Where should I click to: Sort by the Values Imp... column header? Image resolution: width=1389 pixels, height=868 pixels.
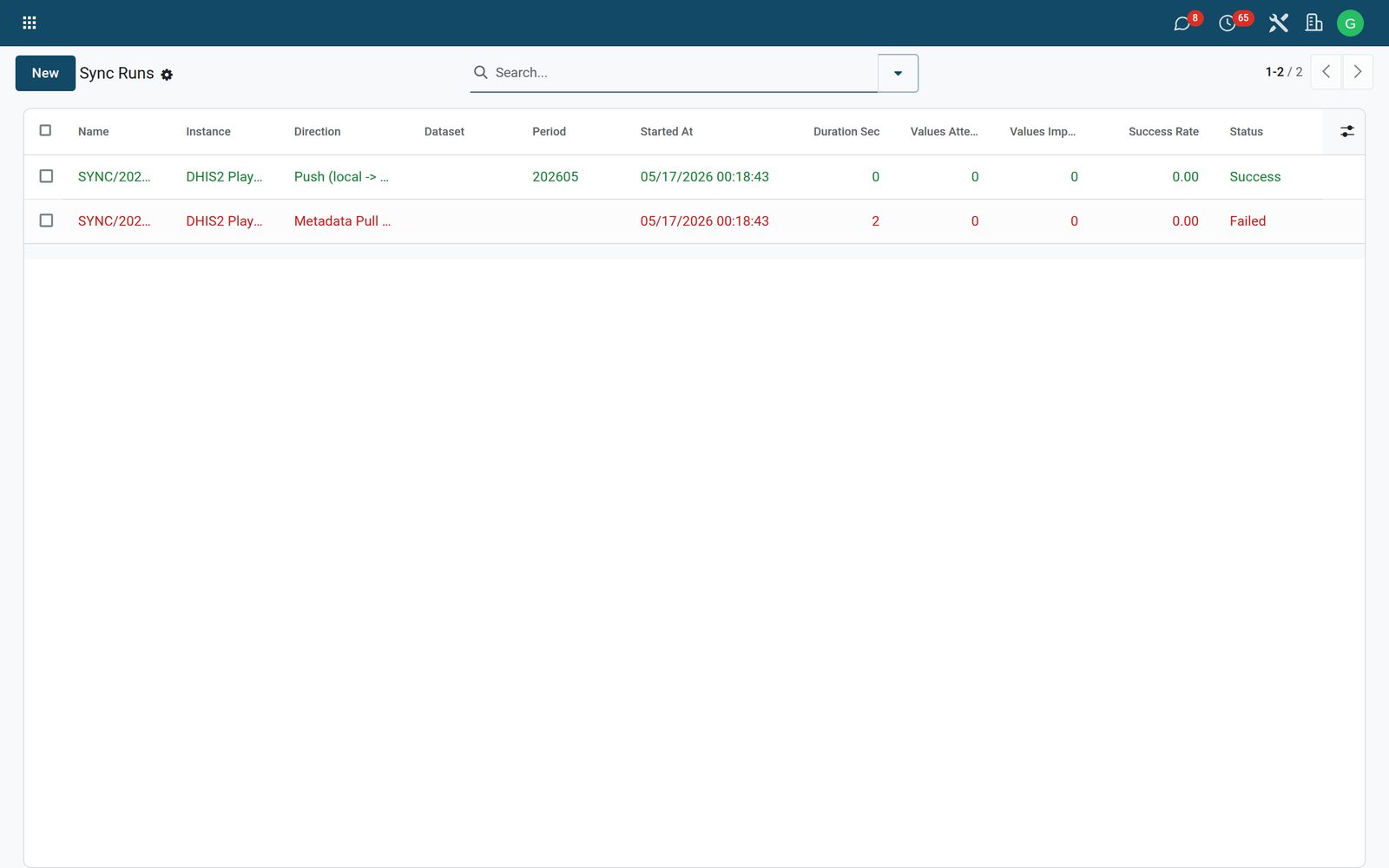click(x=1043, y=132)
